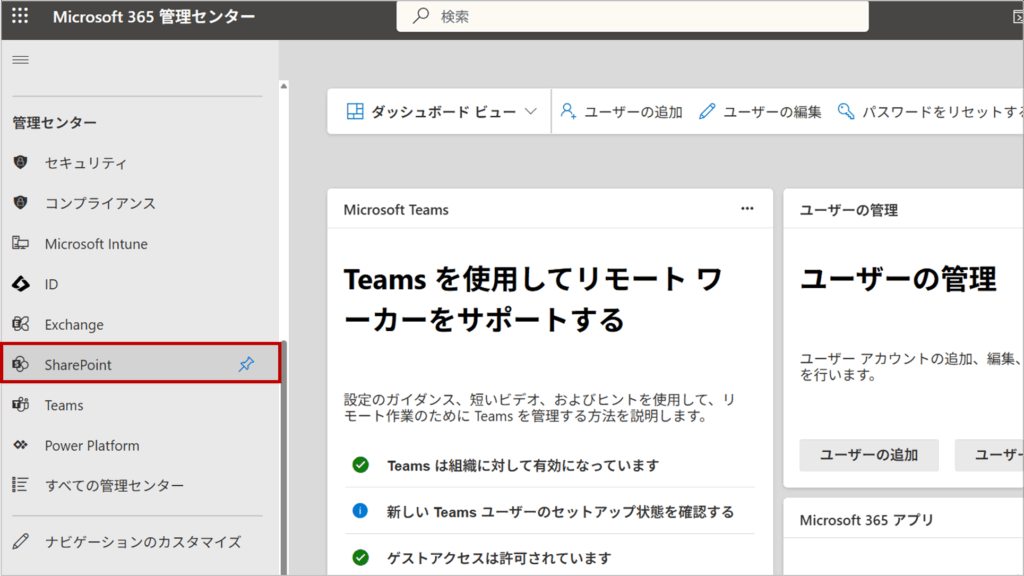Open Exchange admin center
Image resolution: width=1024 pixels, height=576 pixels.
coord(74,325)
